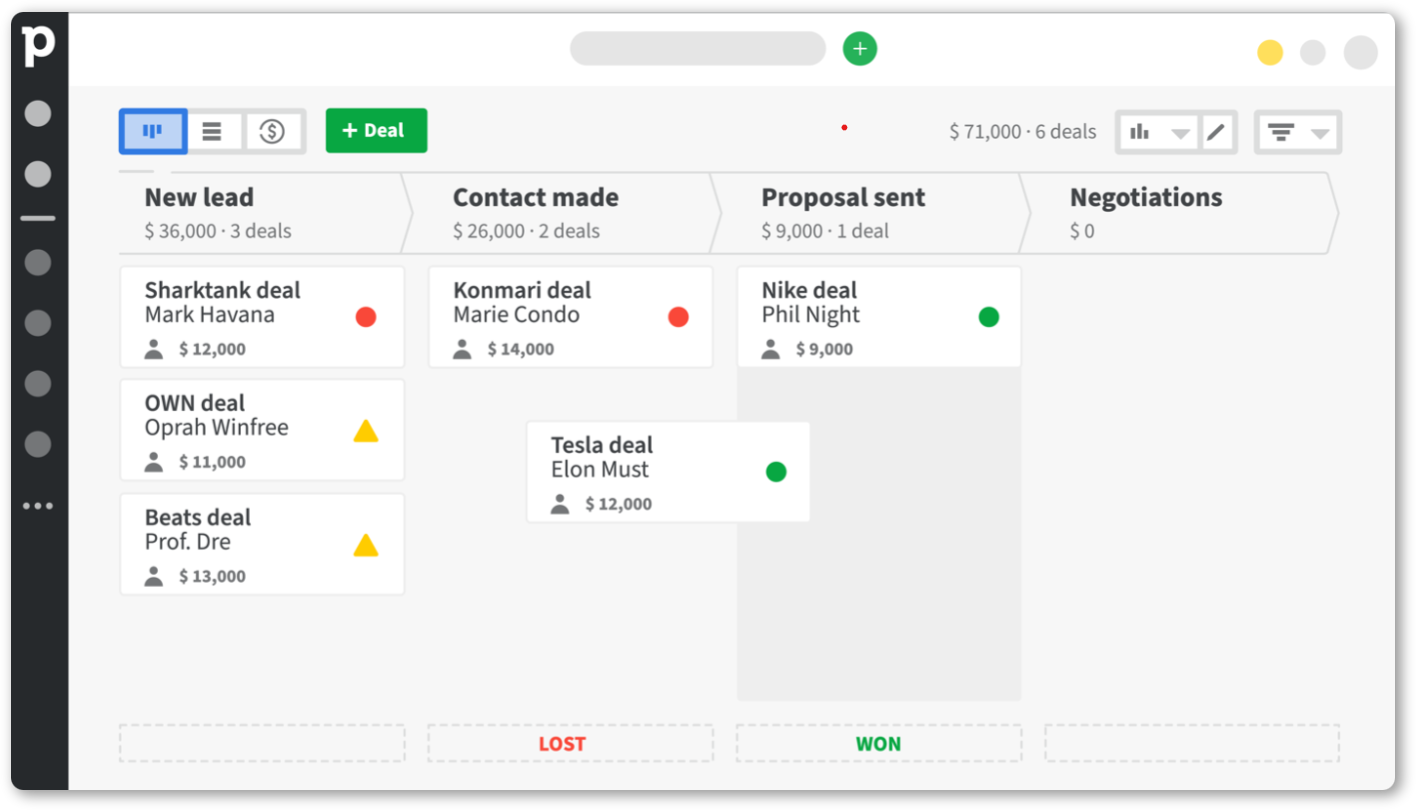Expand the pipeline selector dropdown arrow
This screenshot has height=810, width=1416.
pos(1181,133)
